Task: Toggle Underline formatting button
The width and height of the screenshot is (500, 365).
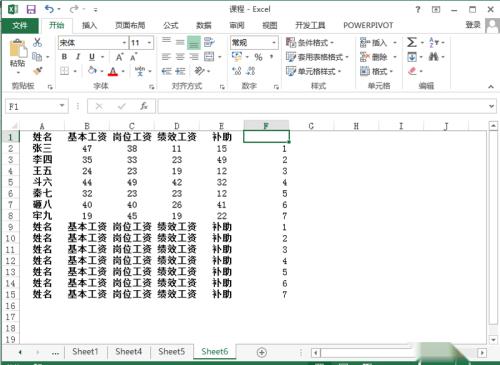Action: tap(92, 57)
